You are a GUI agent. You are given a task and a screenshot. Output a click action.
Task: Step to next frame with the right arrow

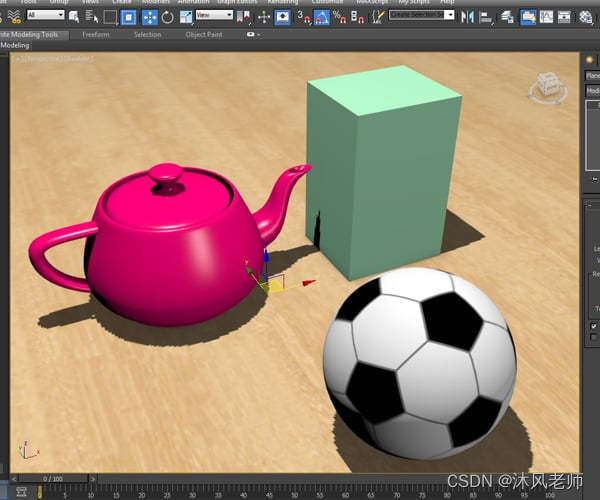[92, 479]
